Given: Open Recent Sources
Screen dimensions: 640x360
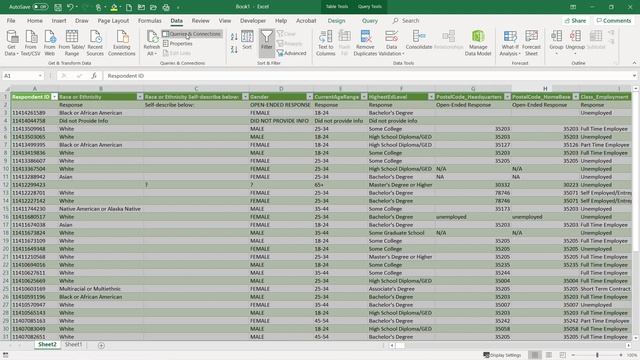Looking at the screenshot, I should pyautogui.click(x=95, y=43).
